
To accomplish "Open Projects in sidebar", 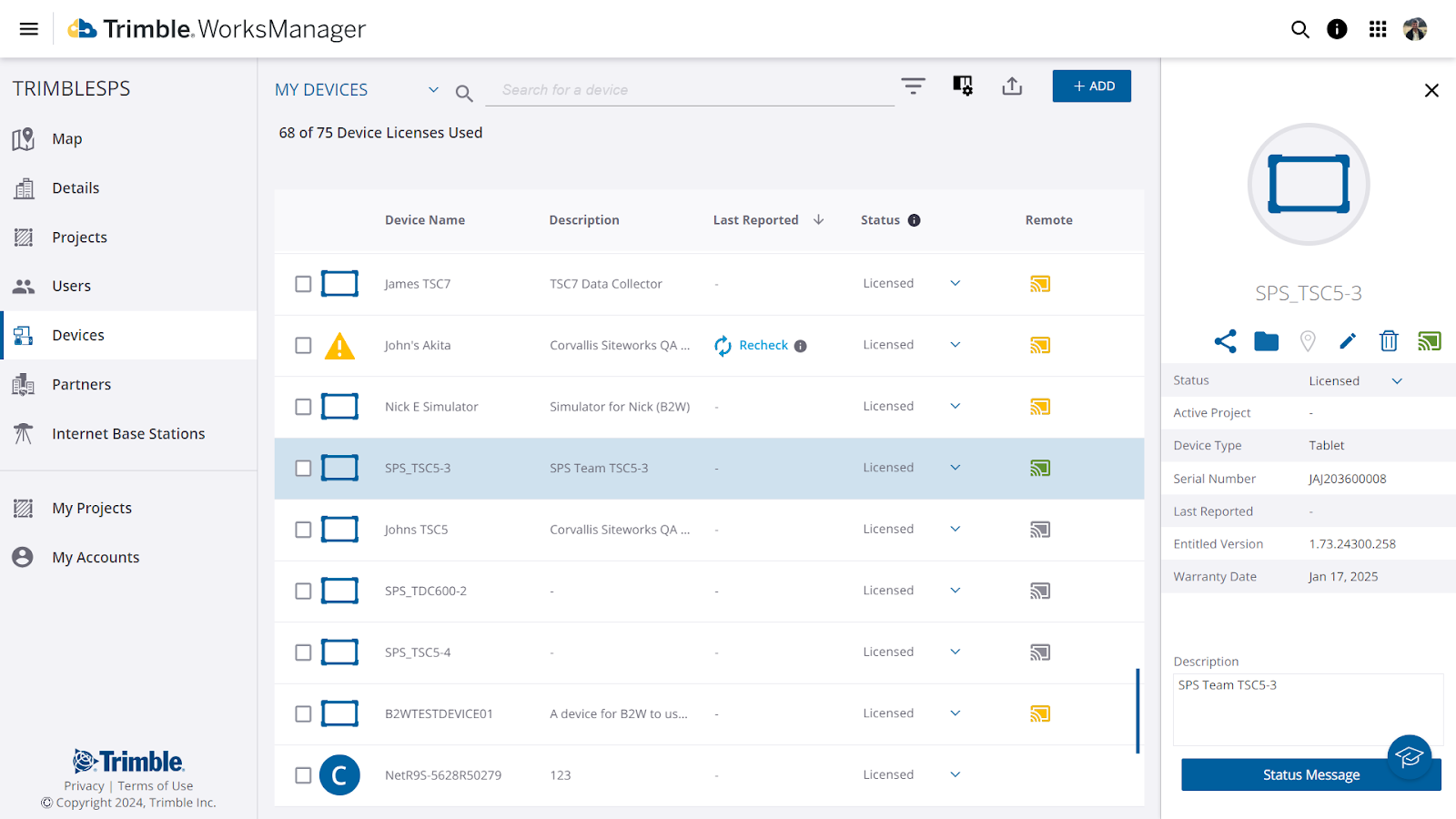I will click(128, 238).
